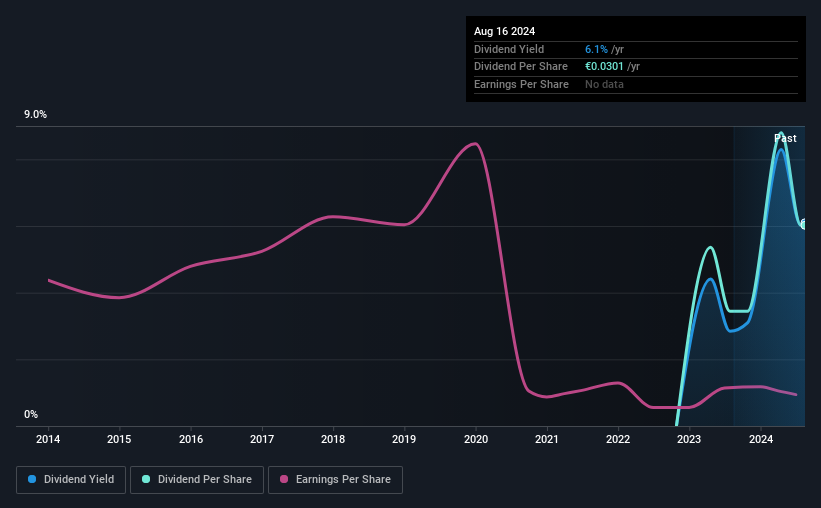Click the Past label on chart
Viewport: 821px width, 508px height.
[x=785, y=138]
